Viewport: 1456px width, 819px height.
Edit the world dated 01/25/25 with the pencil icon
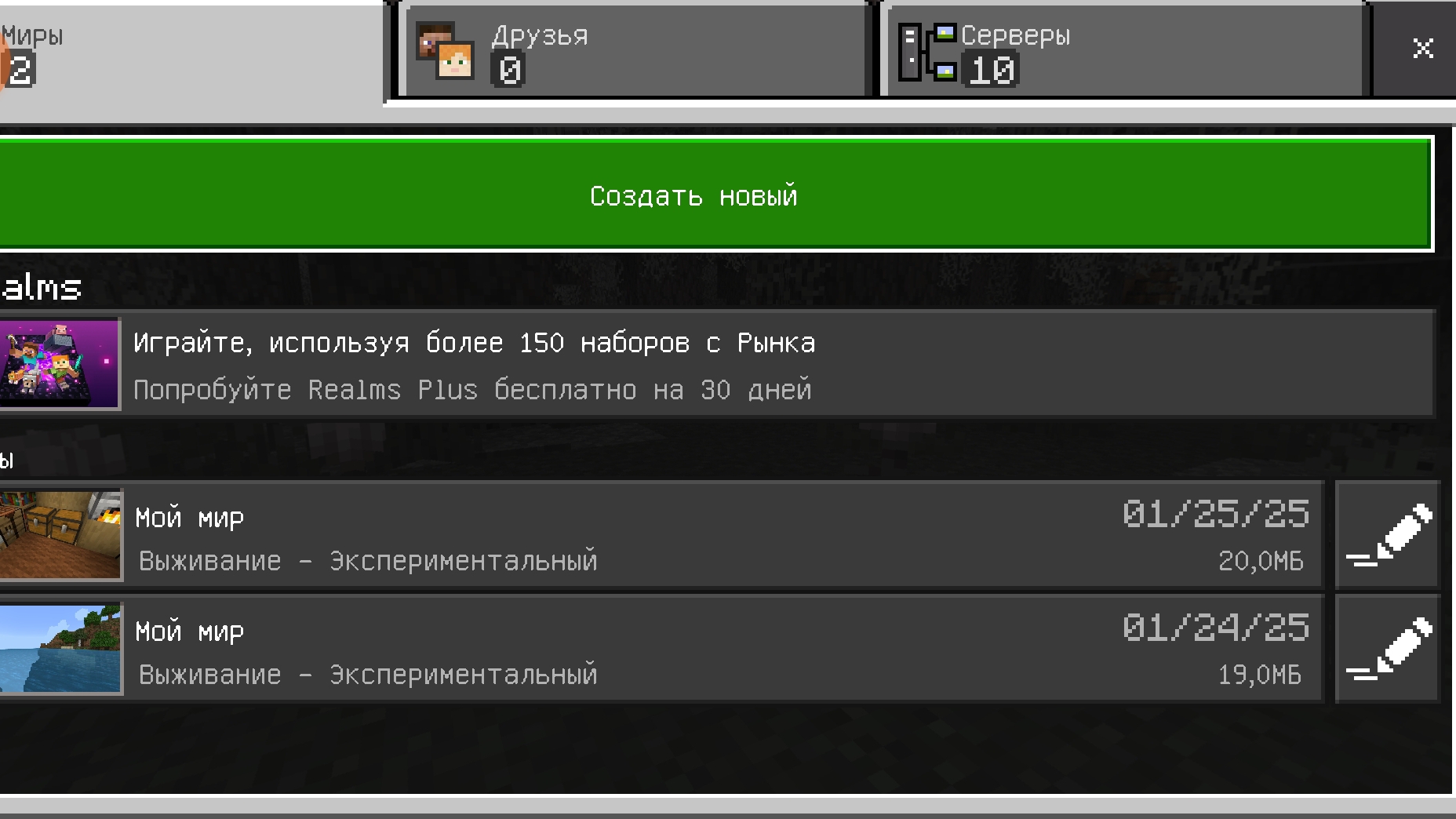coord(1387,535)
